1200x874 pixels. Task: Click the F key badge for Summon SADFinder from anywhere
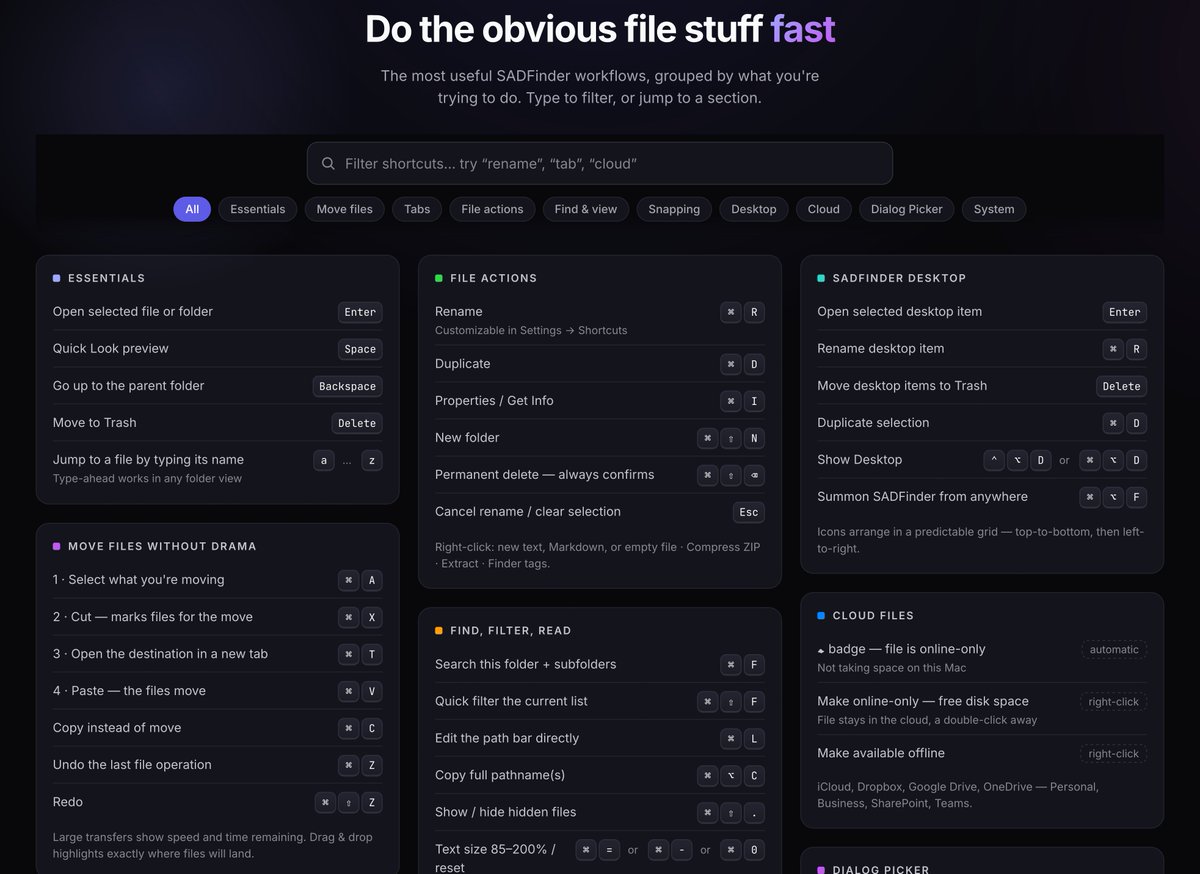[1136, 497]
